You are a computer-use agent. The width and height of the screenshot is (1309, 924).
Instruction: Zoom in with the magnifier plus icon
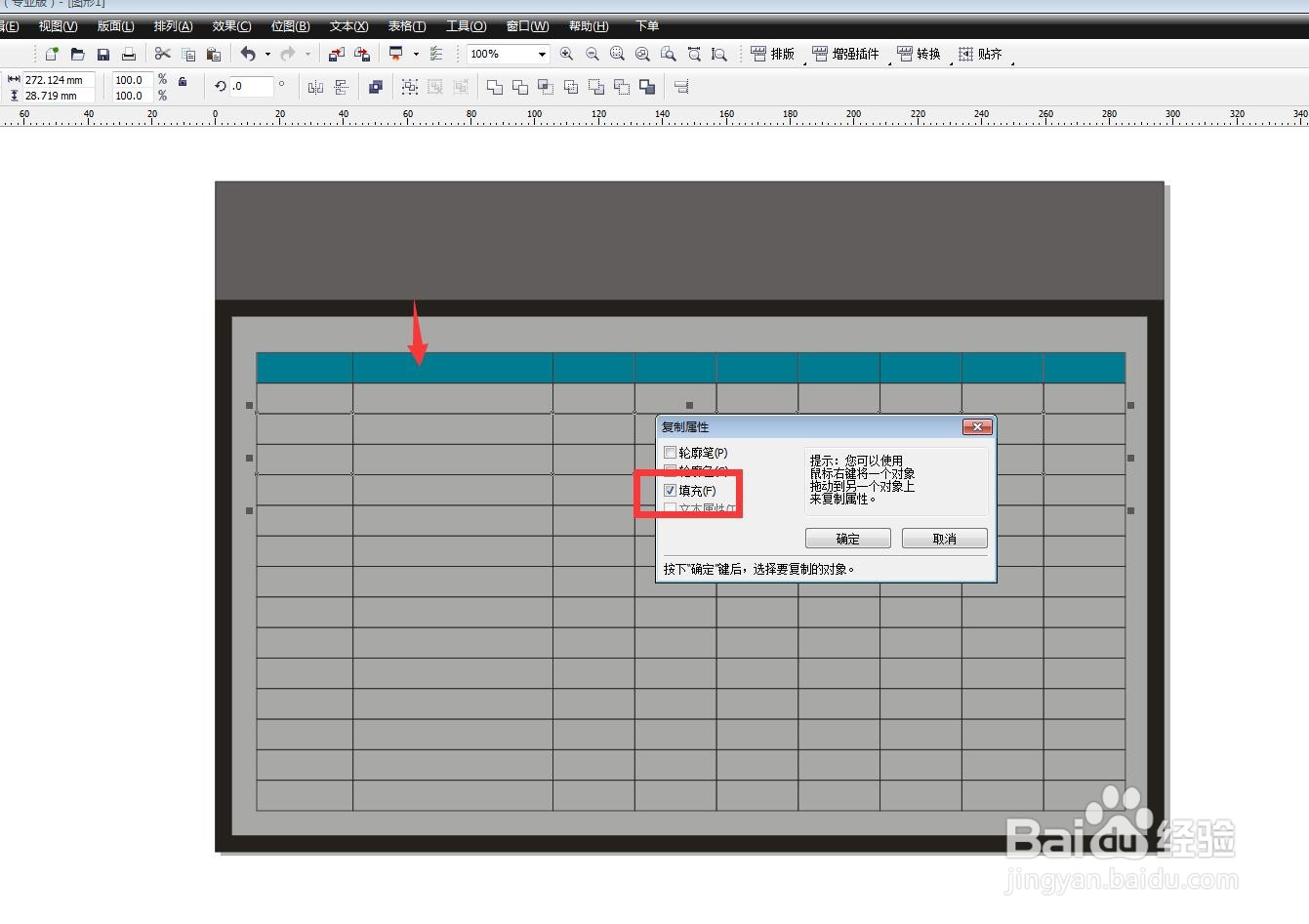click(566, 55)
